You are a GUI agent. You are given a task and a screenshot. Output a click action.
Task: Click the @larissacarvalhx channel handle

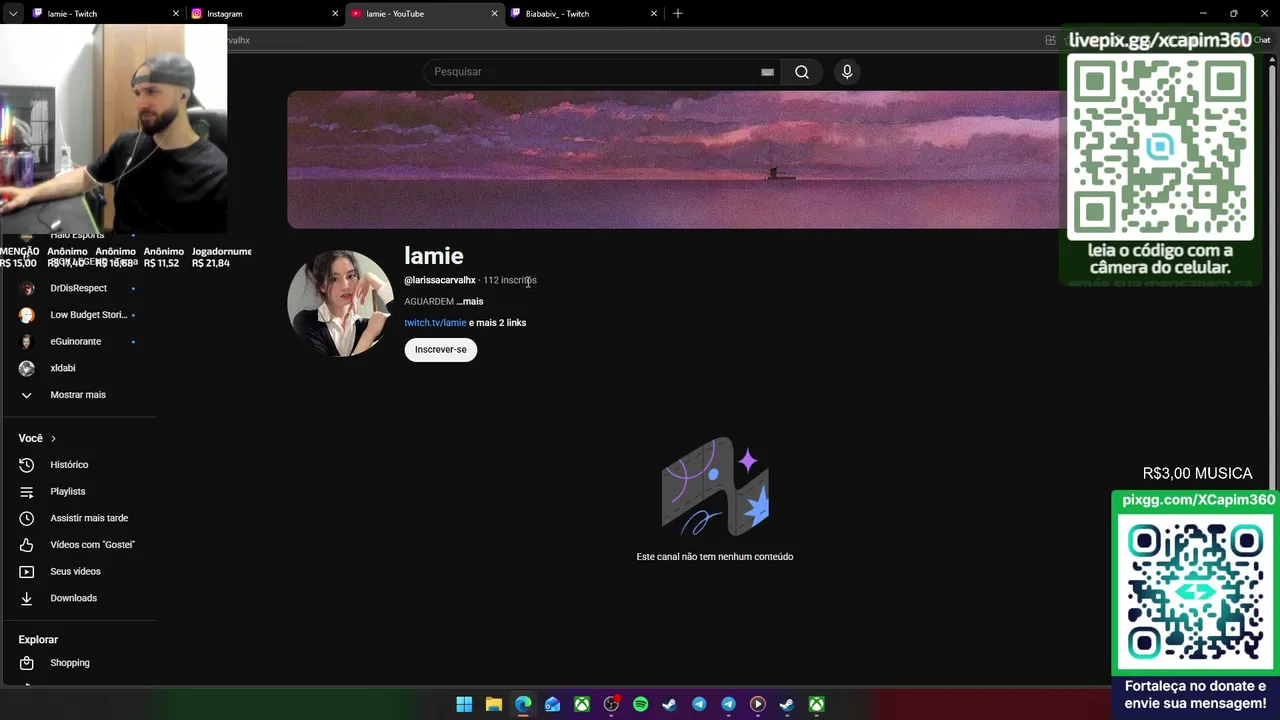(x=440, y=280)
